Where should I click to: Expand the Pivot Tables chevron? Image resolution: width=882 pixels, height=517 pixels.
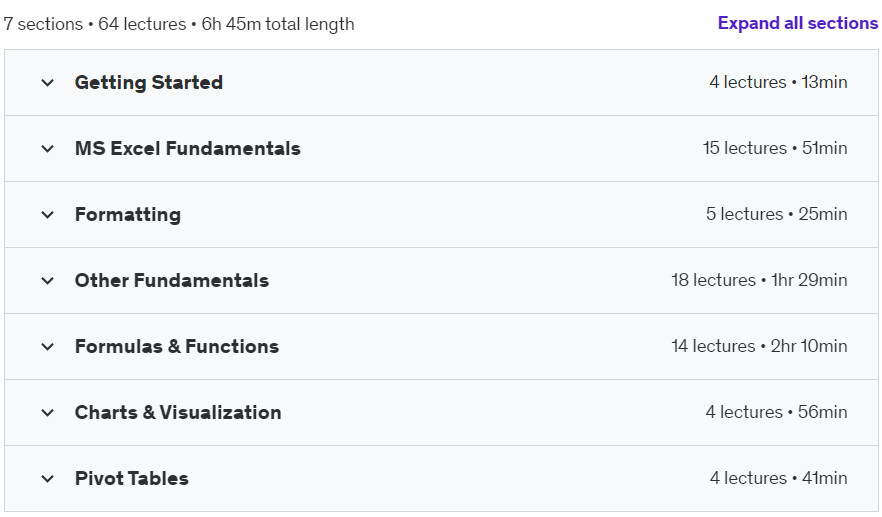tap(48, 479)
